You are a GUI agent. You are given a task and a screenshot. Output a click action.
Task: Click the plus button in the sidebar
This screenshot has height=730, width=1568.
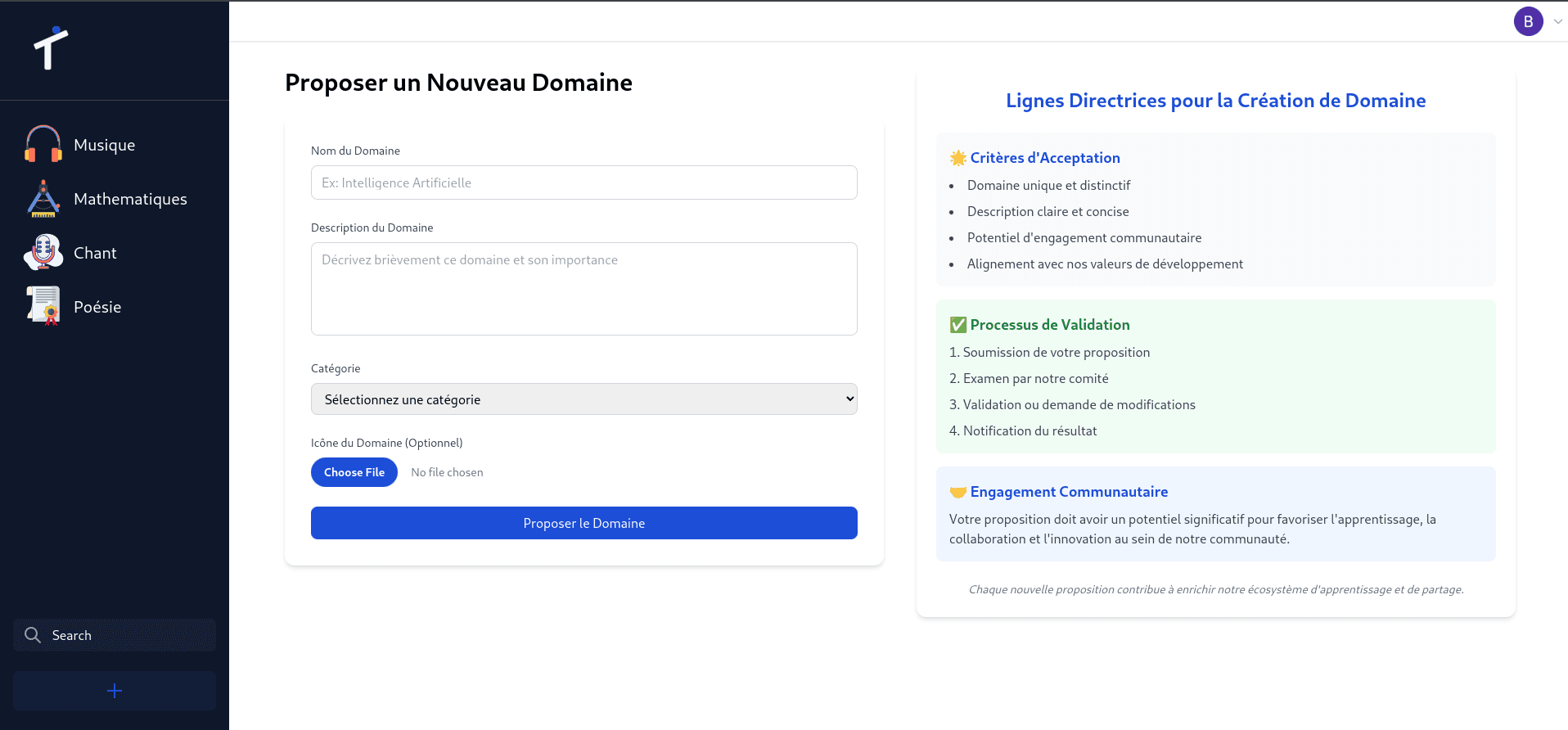pos(115,691)
